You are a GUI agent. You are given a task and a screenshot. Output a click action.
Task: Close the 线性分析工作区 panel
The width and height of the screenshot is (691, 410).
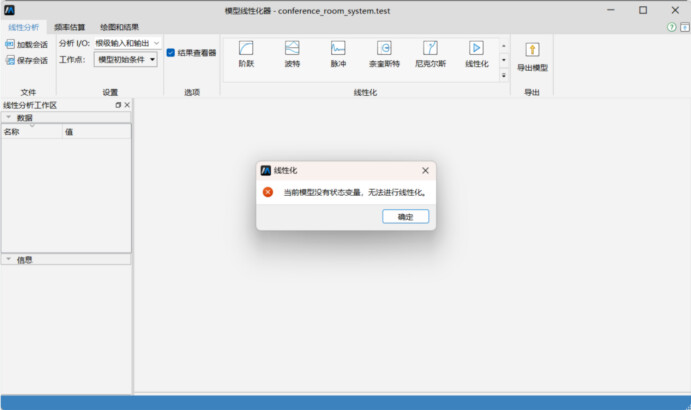[x=127, y=105]
